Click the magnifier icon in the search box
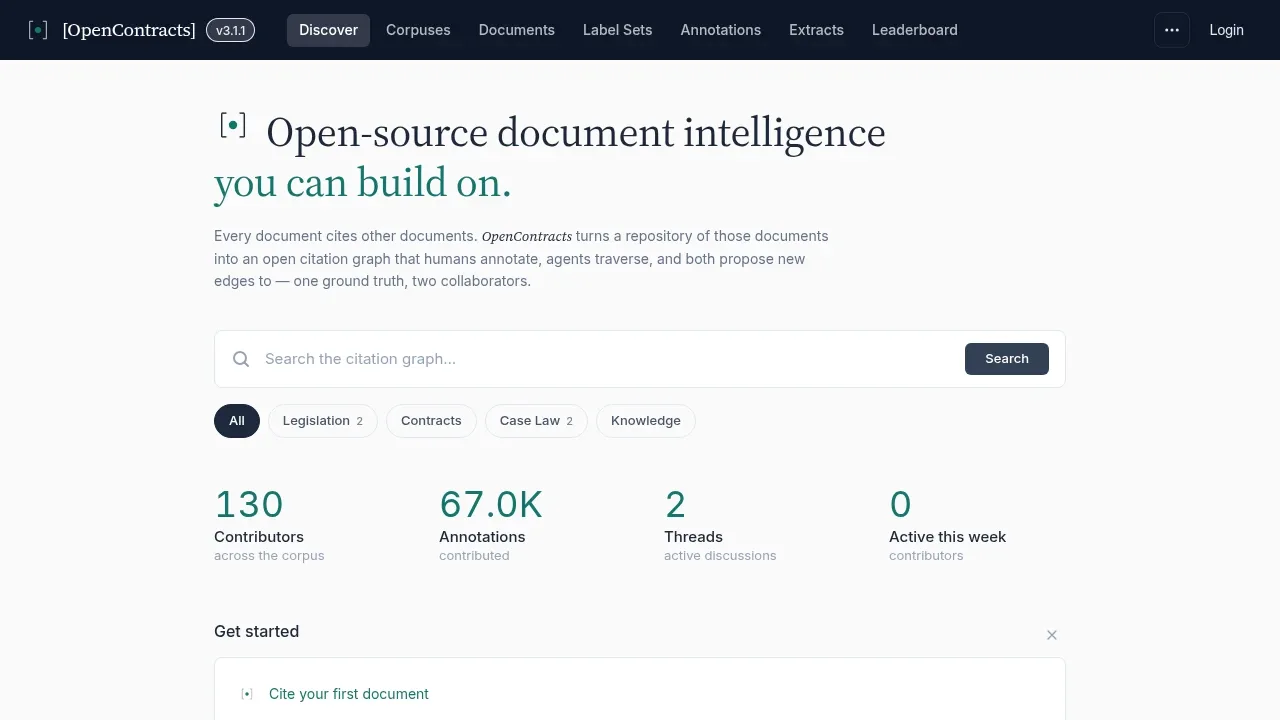1280x720 pixels. [x=241, y=359]
